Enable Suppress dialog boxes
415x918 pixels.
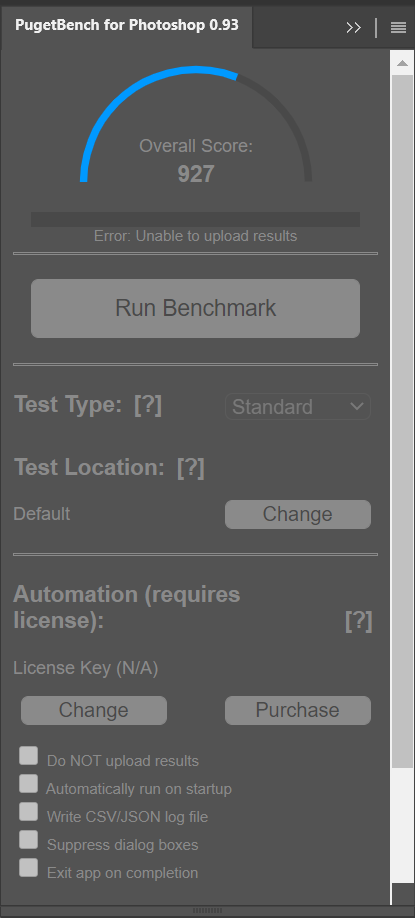coord(28,840)
